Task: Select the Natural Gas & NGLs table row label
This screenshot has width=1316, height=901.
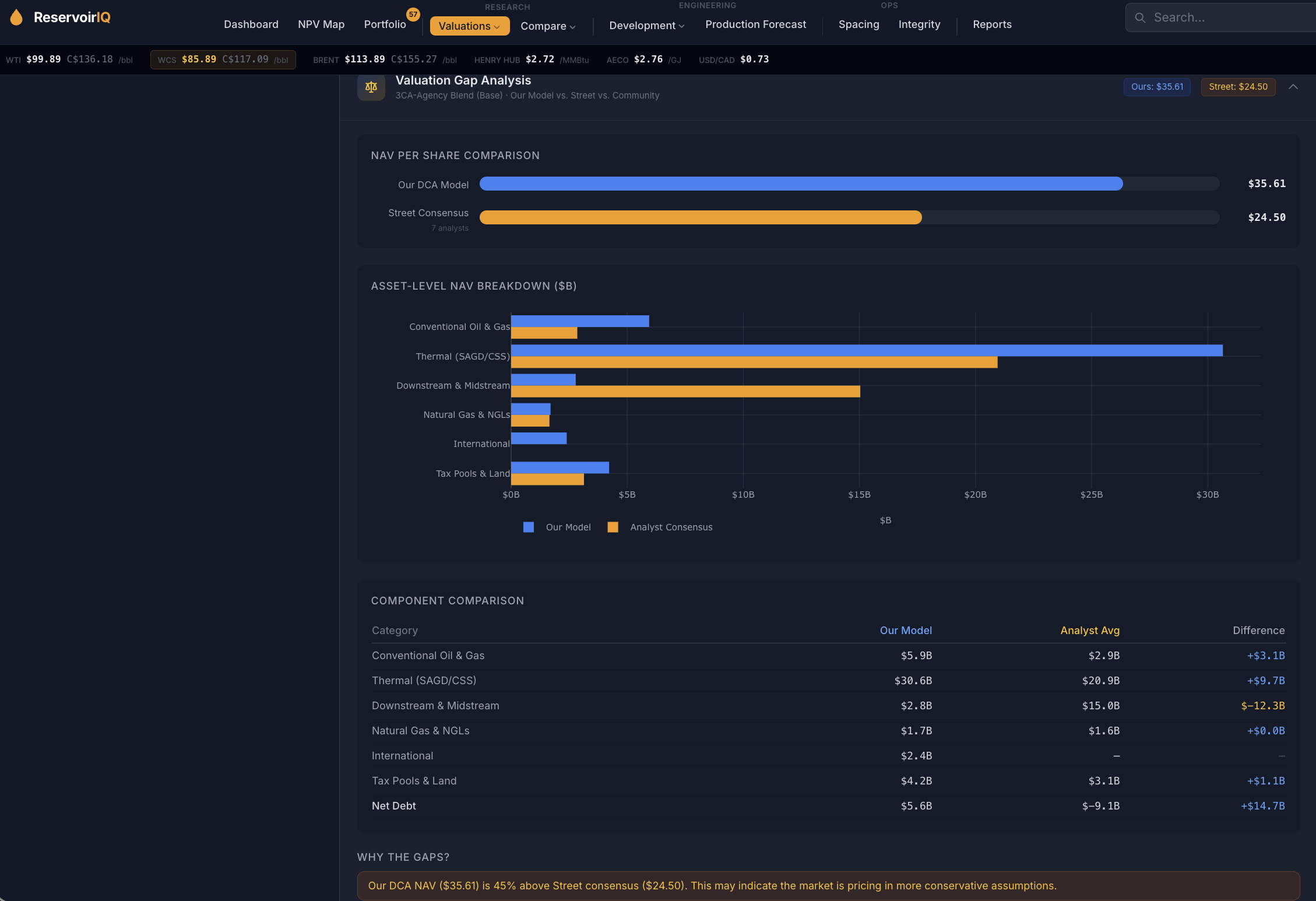Action: 420,730
